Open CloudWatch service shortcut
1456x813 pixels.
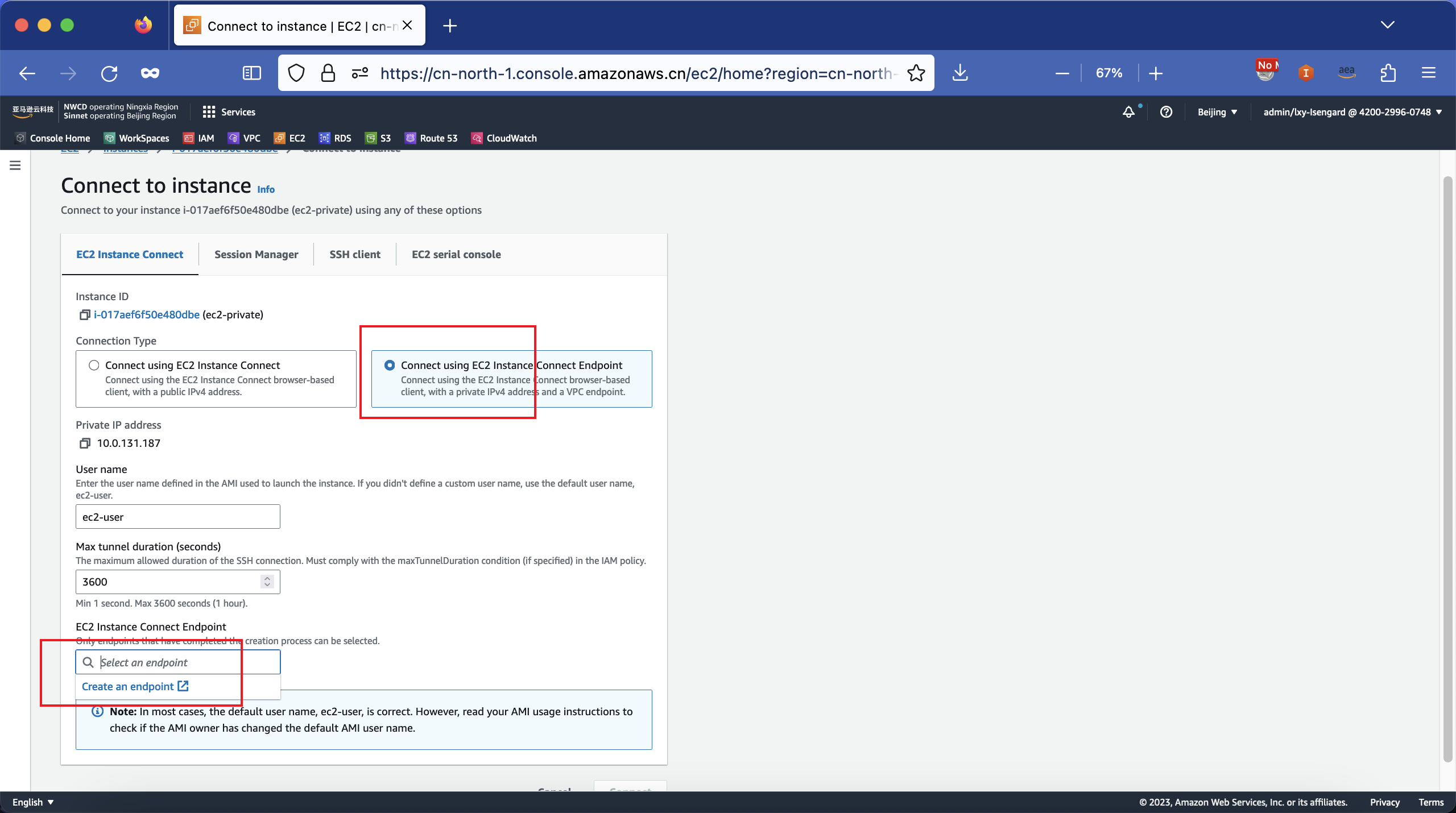pyautogui.click(x=504, y=138)
